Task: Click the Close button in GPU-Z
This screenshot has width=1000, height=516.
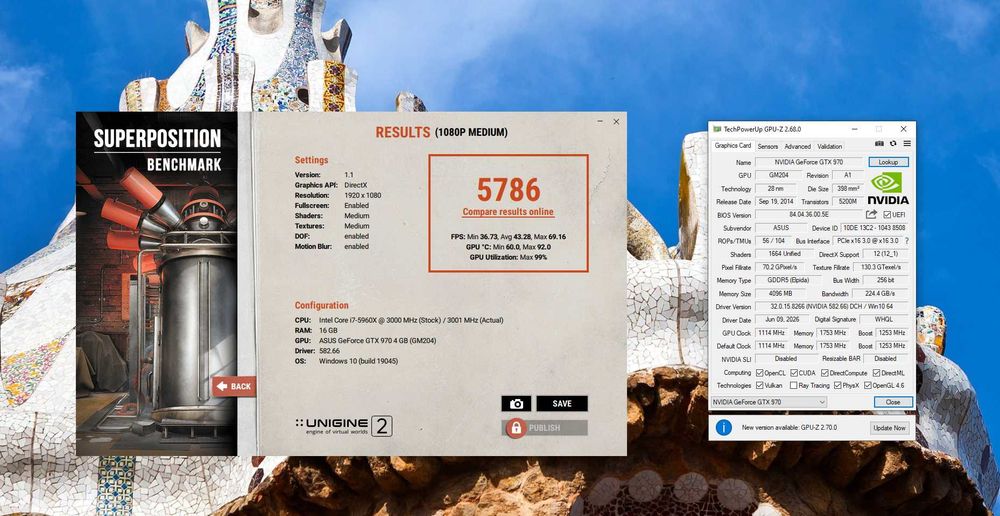Action: [x=893, y=402]
